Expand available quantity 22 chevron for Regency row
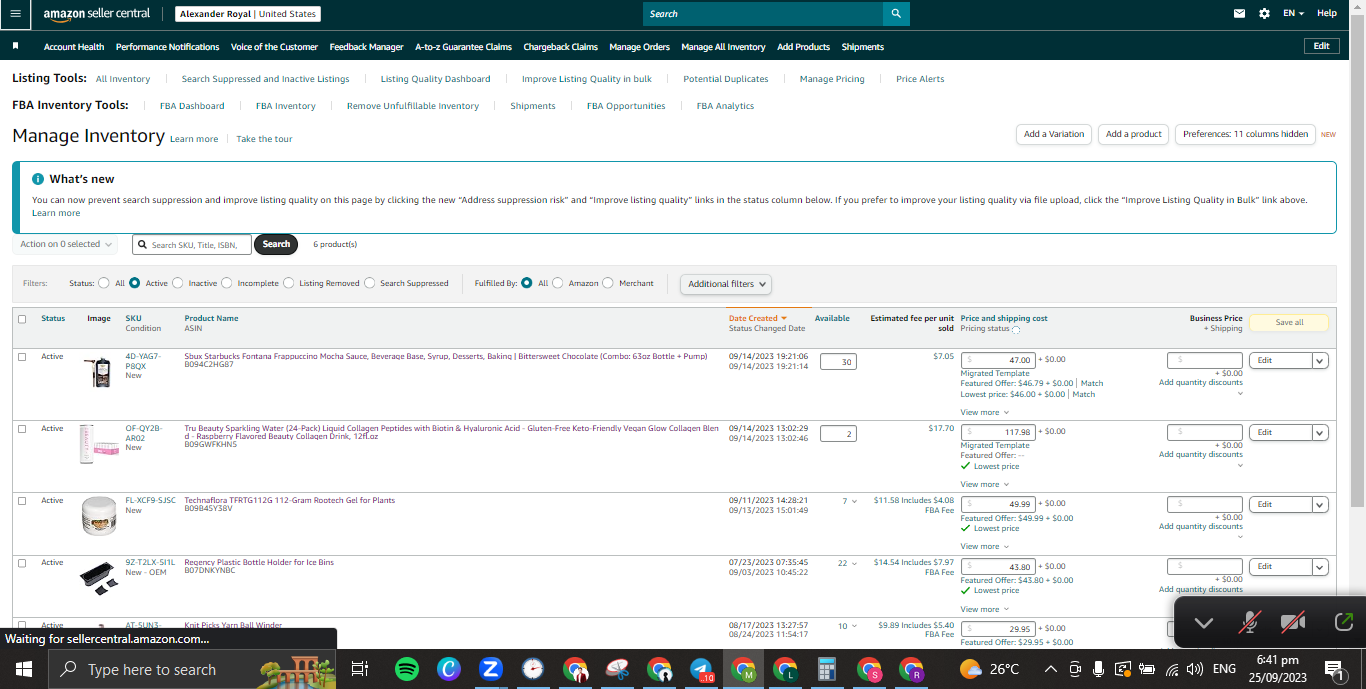 tap(854, 564)
